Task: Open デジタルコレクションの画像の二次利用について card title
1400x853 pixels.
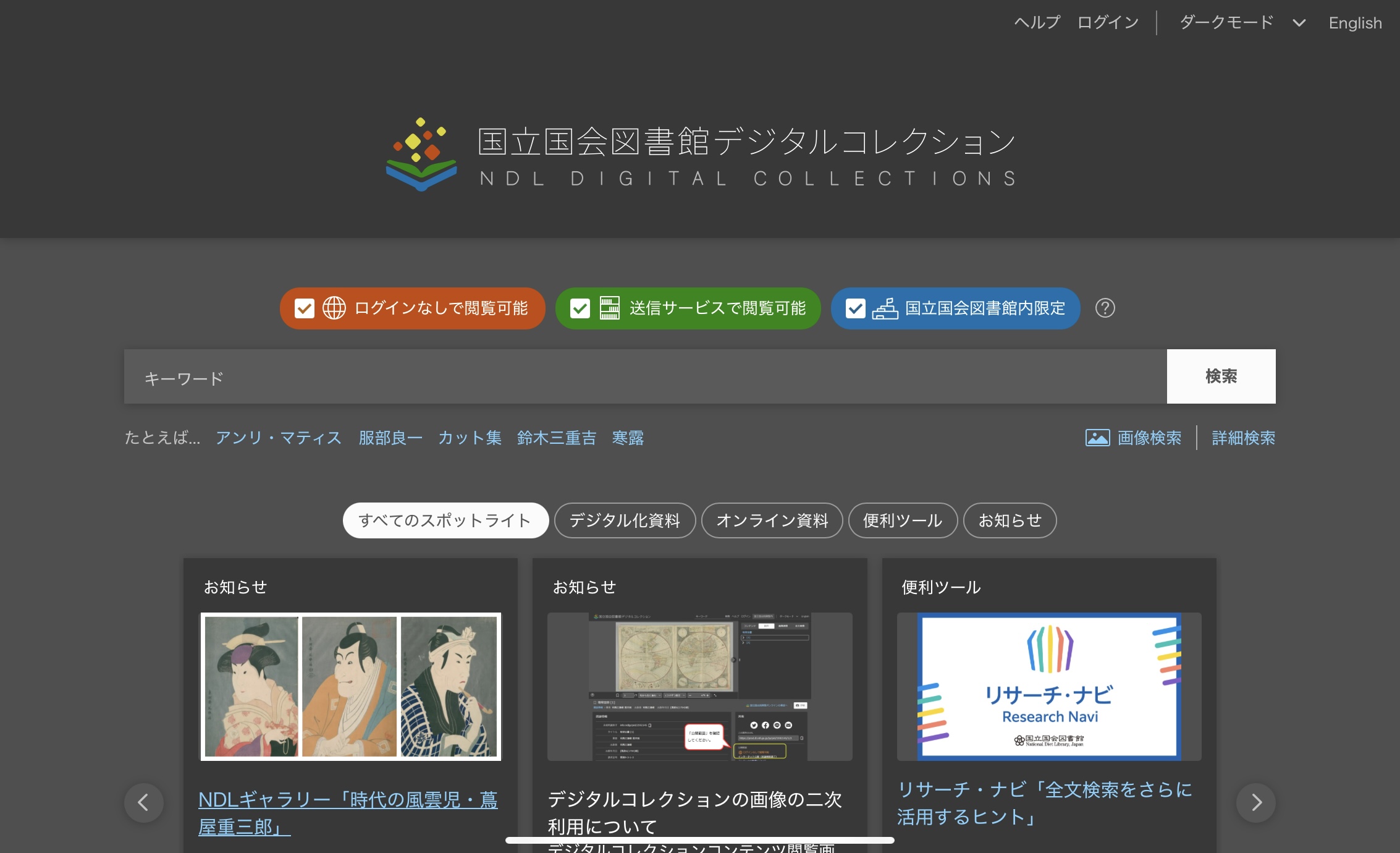Action: (694, 813)
